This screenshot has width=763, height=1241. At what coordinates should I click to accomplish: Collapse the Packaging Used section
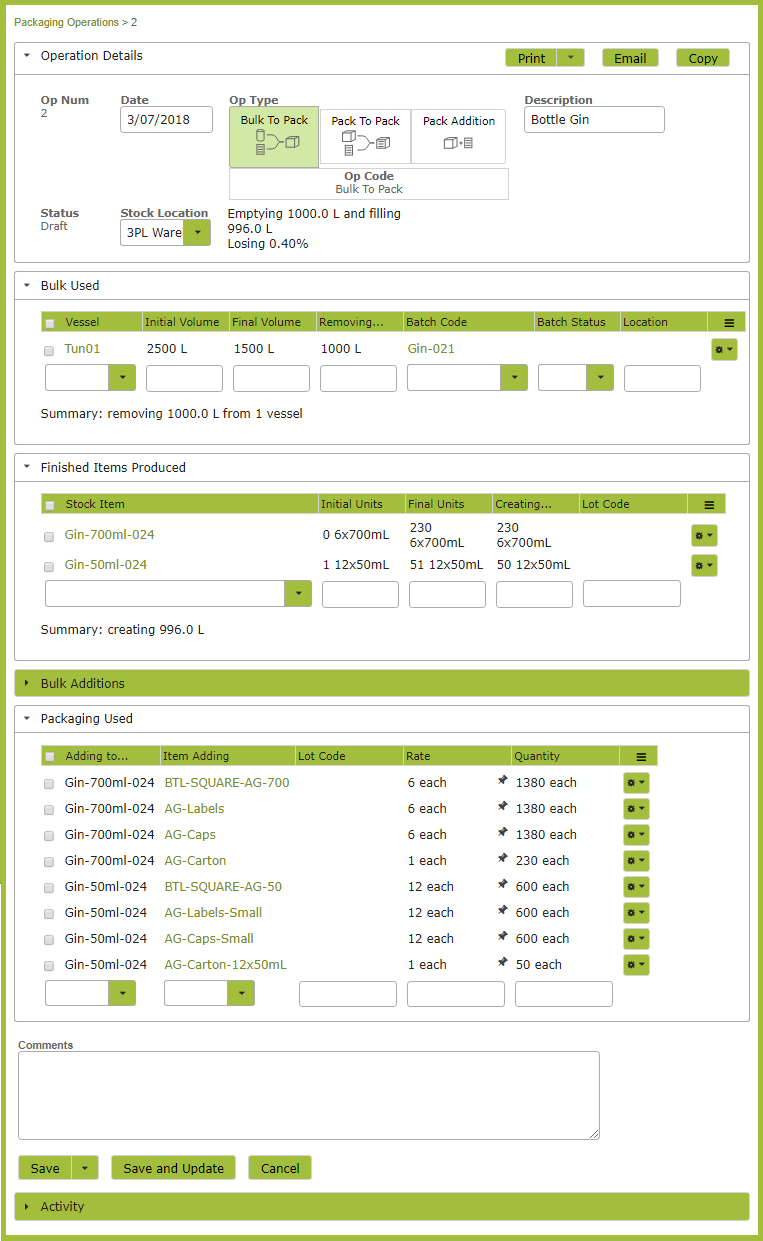point(27,718)
